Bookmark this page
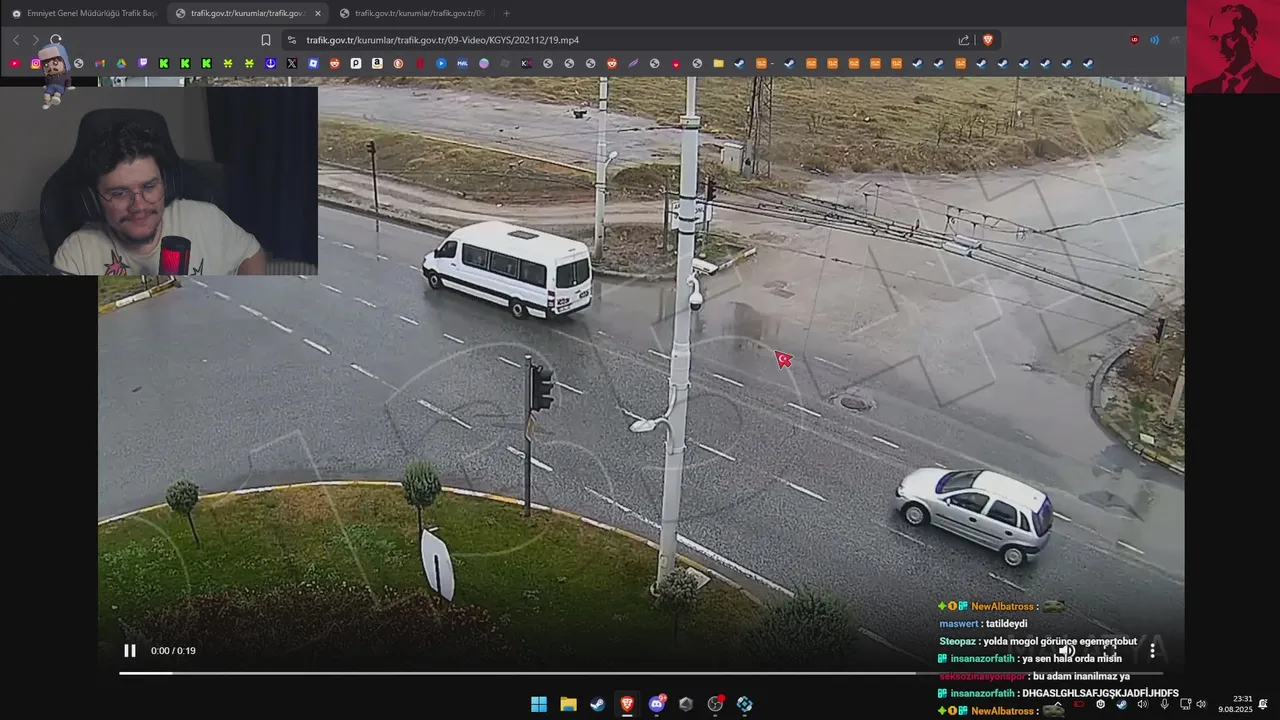Image resolution: width=1280 pixels, height=720 pixels. (266, 40)
